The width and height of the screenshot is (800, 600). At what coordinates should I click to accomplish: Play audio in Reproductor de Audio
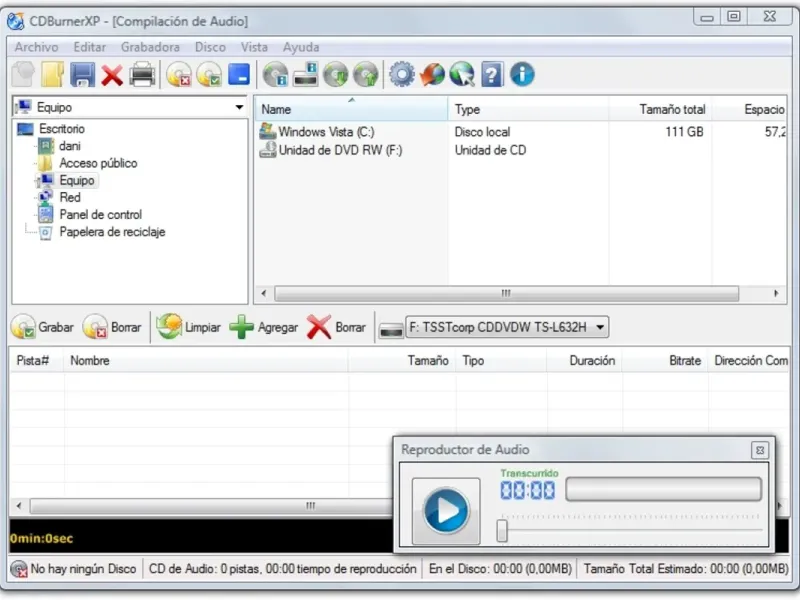coord(446,511)
